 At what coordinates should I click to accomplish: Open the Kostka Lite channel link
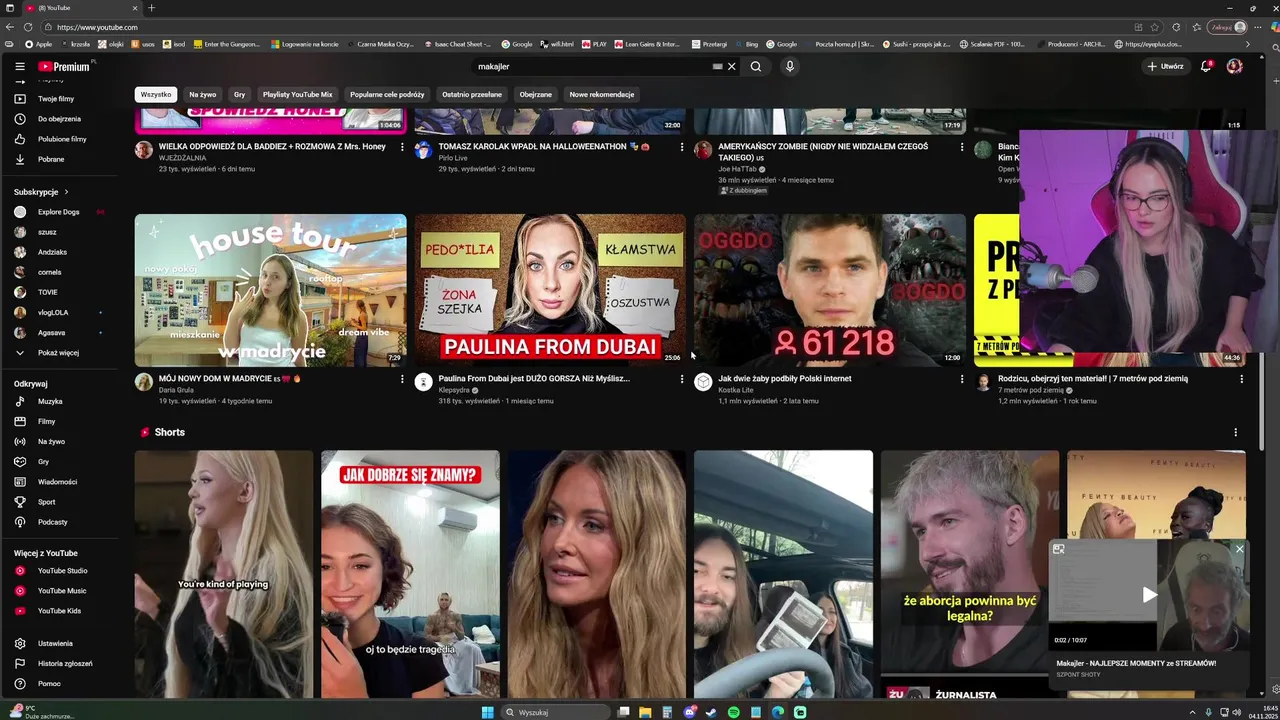[735, 390]
